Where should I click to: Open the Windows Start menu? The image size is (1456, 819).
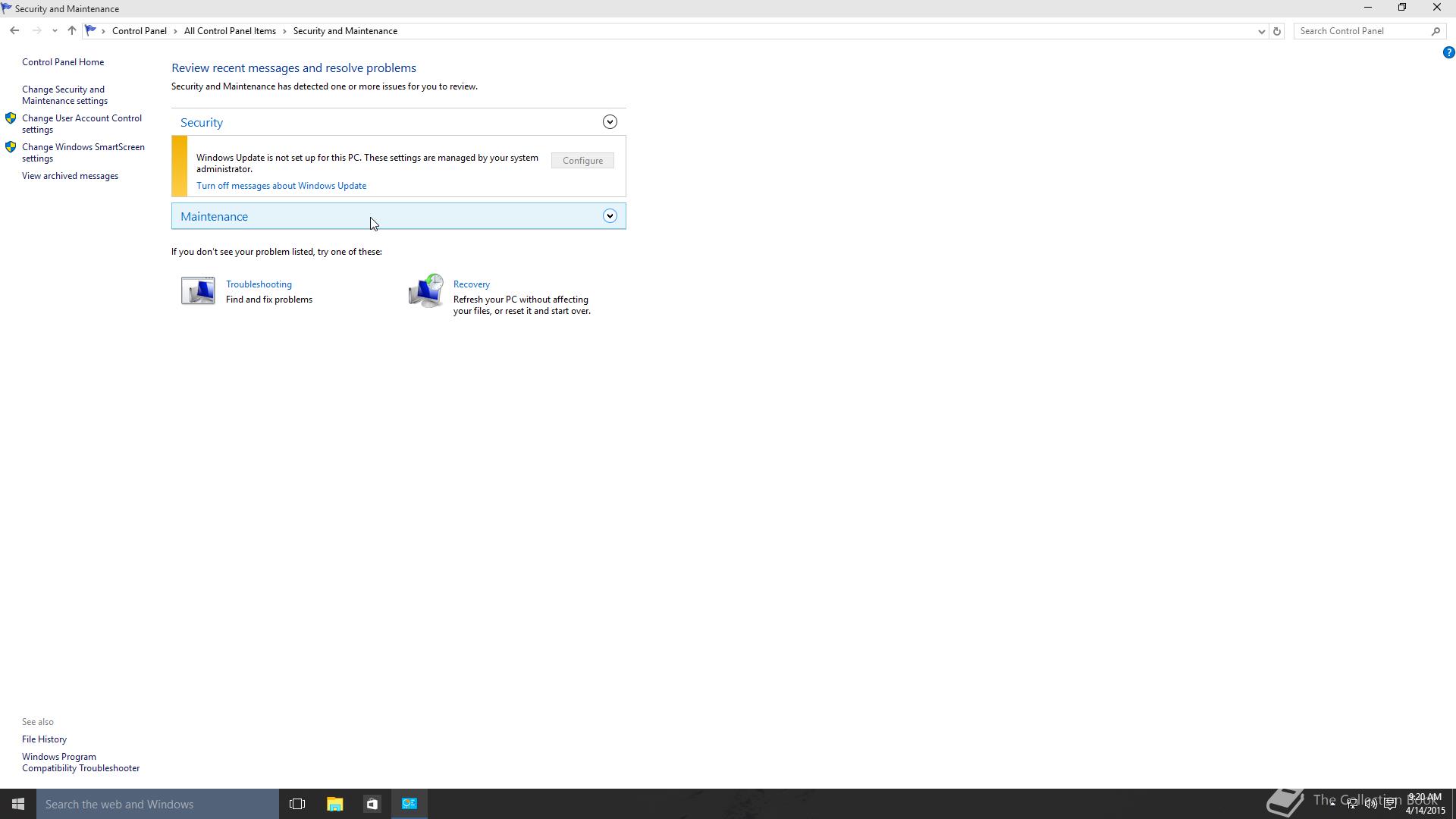[18, 804]
